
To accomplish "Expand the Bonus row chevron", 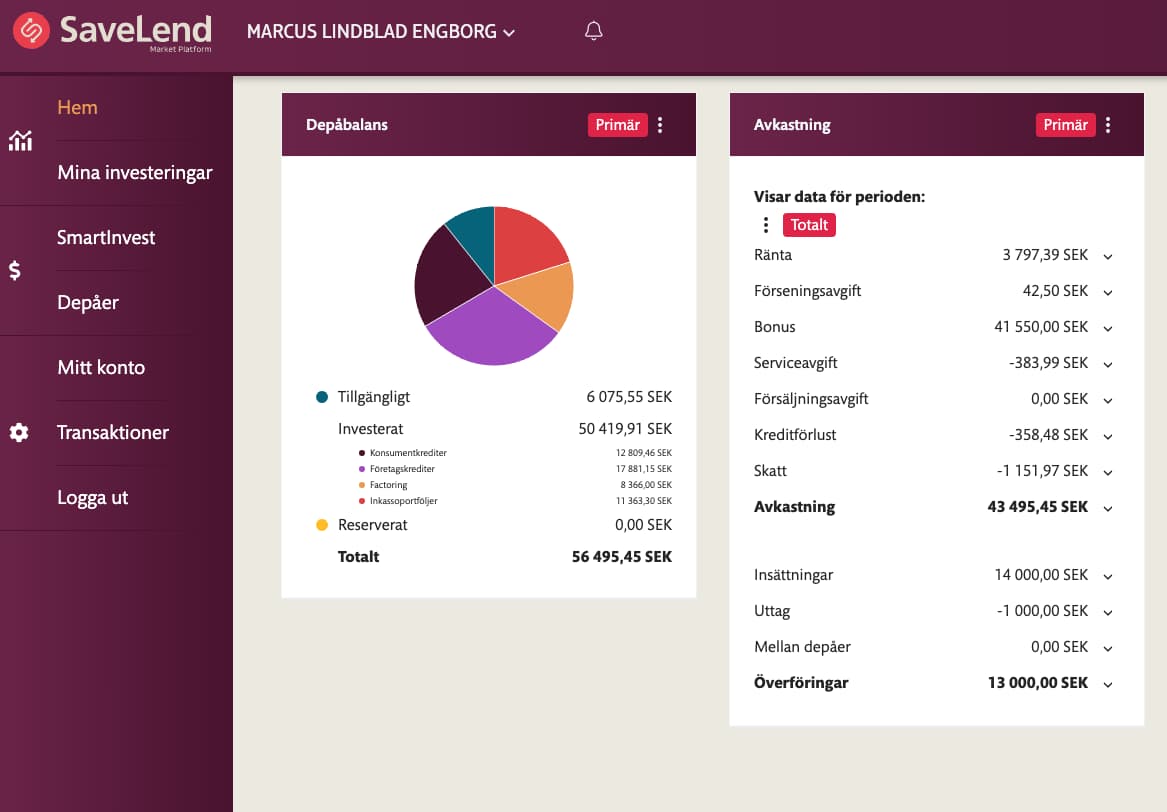I will click(x=1107, y=328).
